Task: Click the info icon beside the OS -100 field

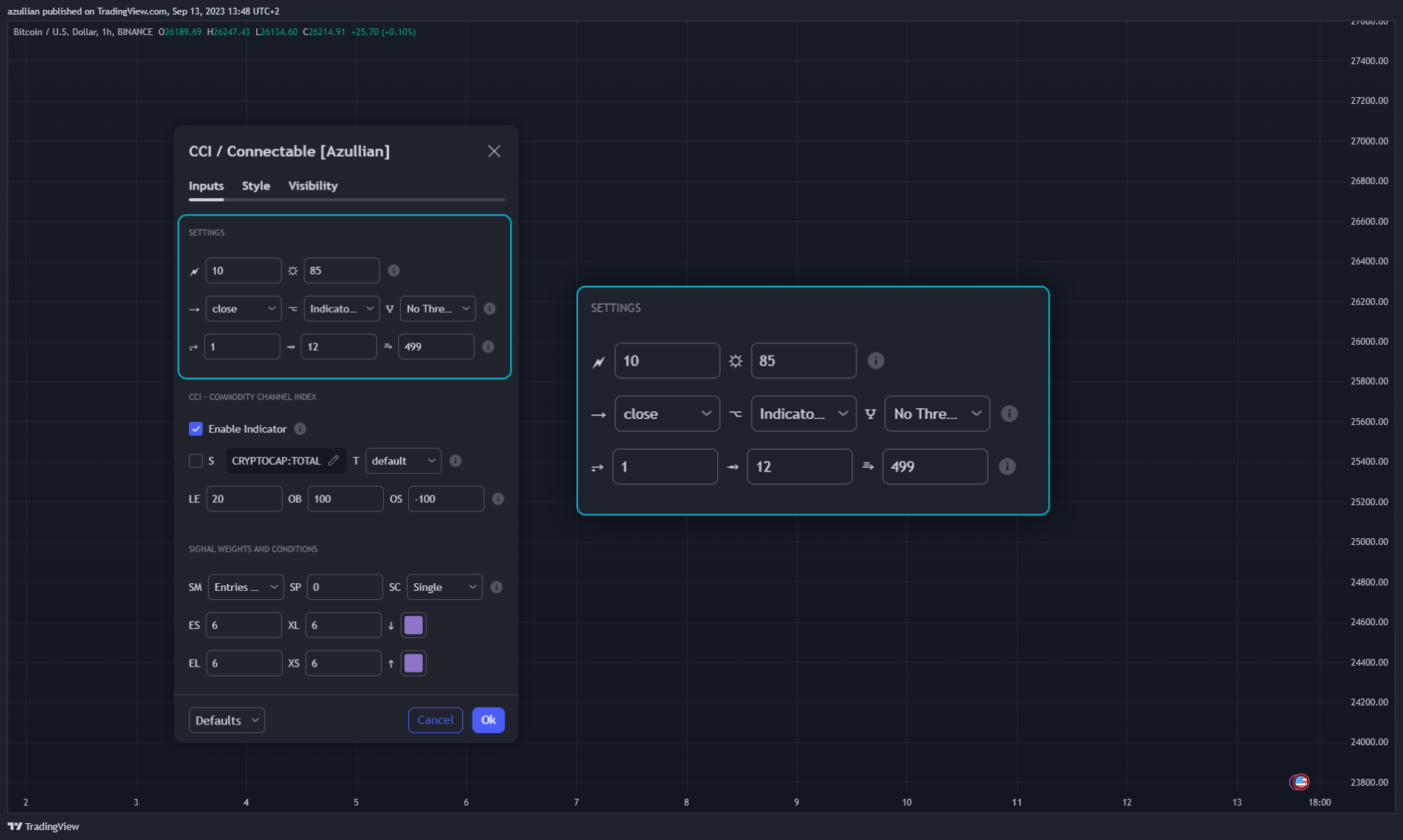Action: 499,499
